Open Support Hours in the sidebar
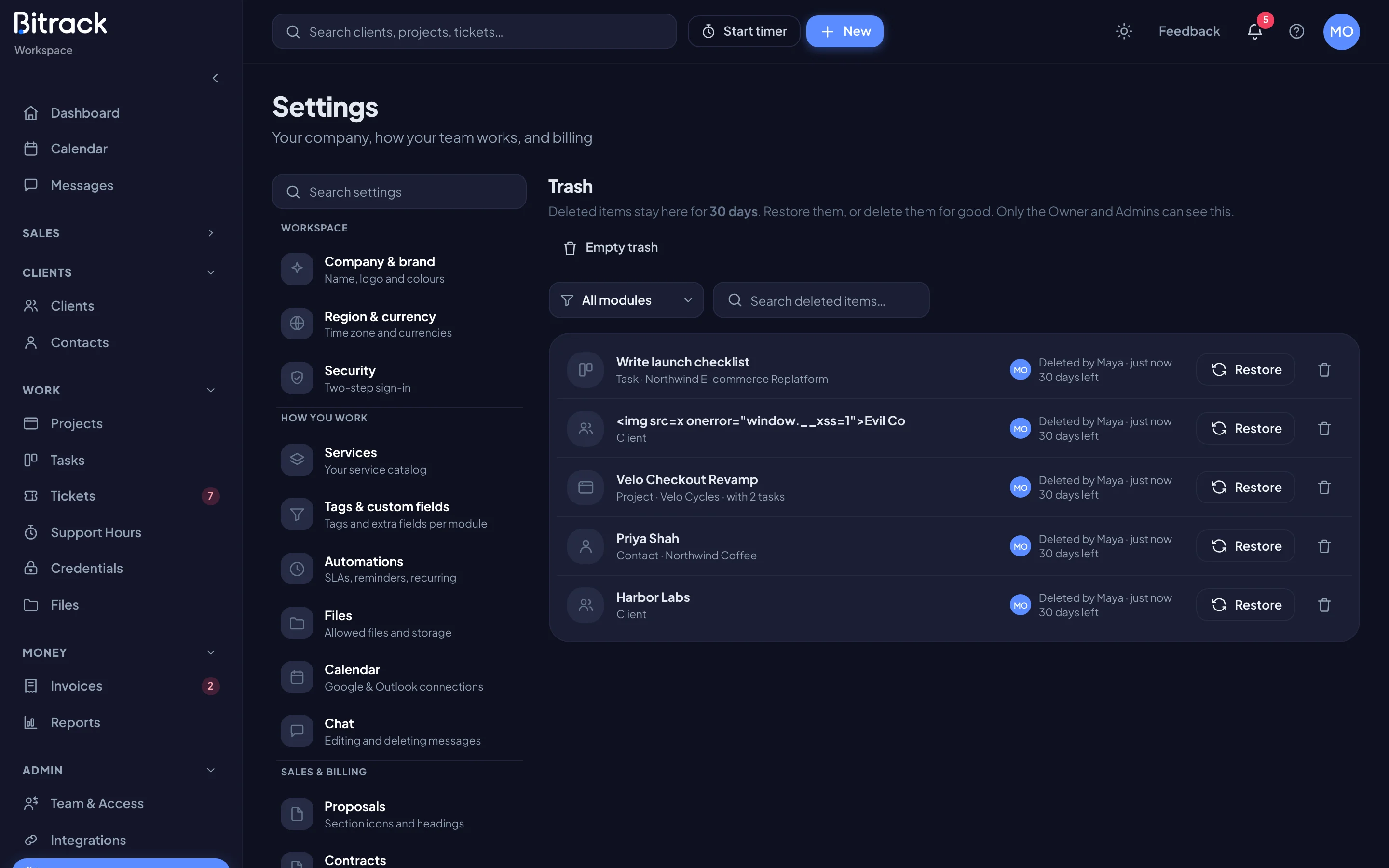The image size is (1389, 868). 121,532
